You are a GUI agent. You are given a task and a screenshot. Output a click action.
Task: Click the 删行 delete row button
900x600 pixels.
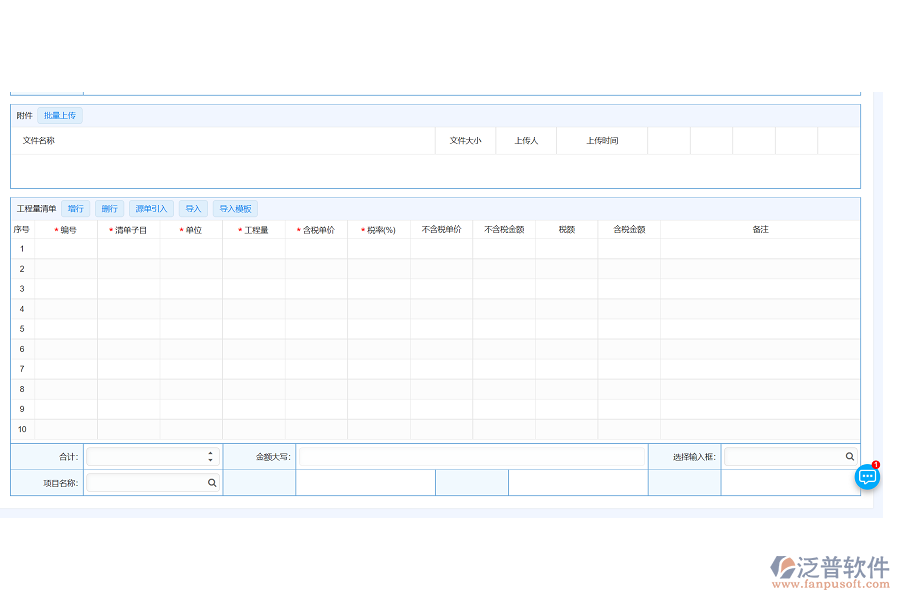(110, 208)
